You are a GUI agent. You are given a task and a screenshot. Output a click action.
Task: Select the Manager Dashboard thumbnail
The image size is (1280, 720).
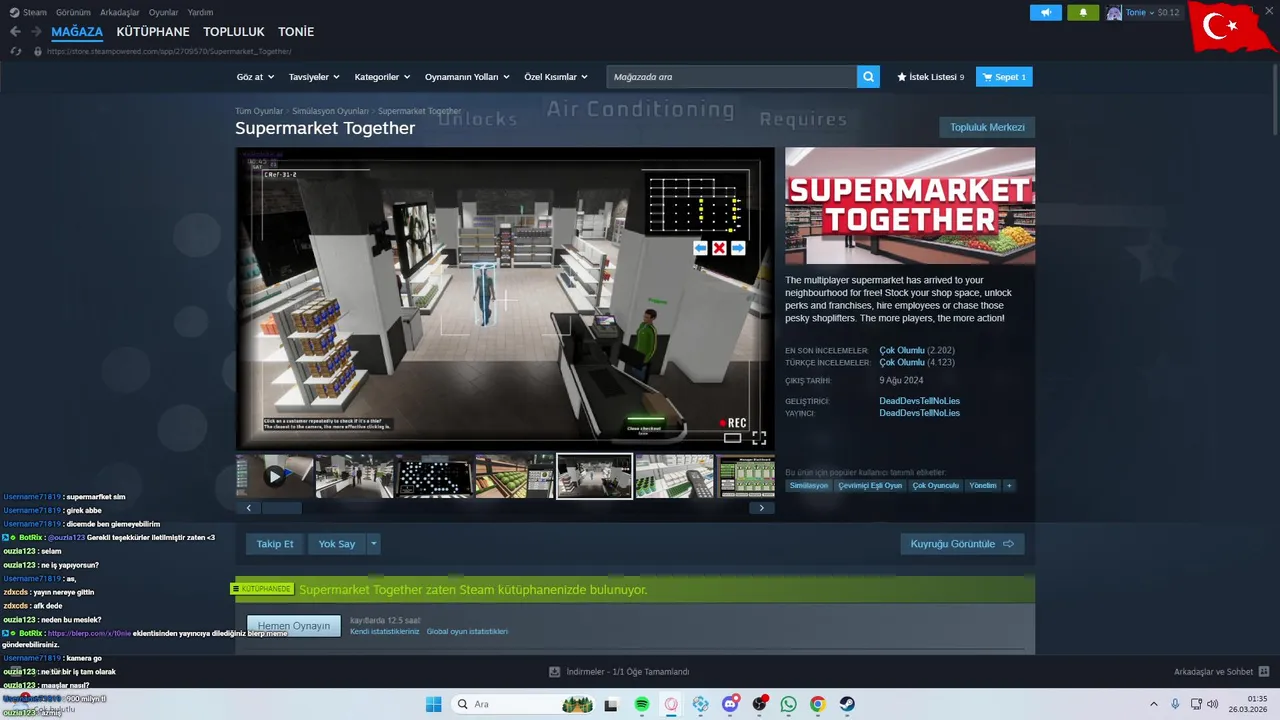coord(746,476)
